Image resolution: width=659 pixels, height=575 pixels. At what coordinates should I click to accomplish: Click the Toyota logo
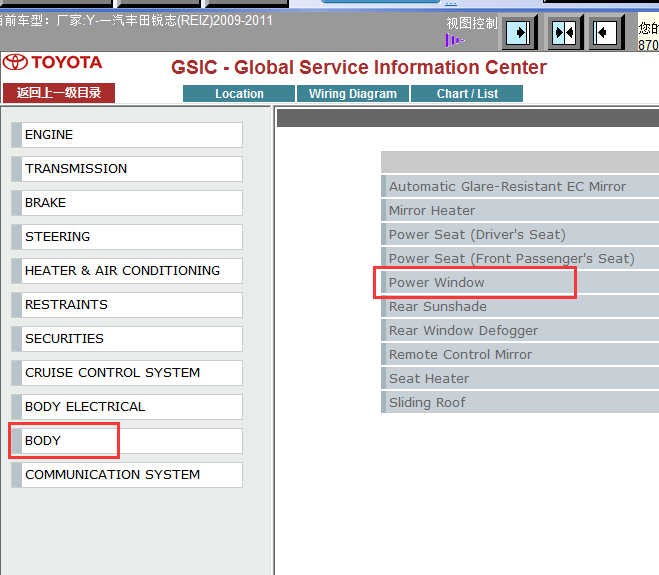52,63
